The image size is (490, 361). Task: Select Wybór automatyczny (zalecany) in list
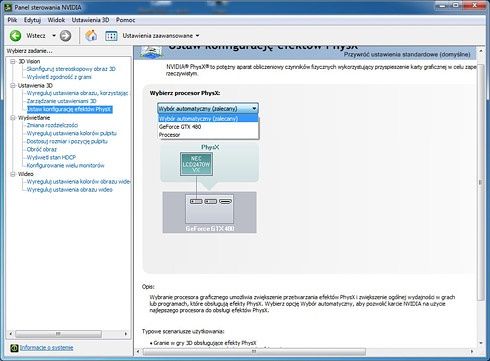click(x=208, y=118)
